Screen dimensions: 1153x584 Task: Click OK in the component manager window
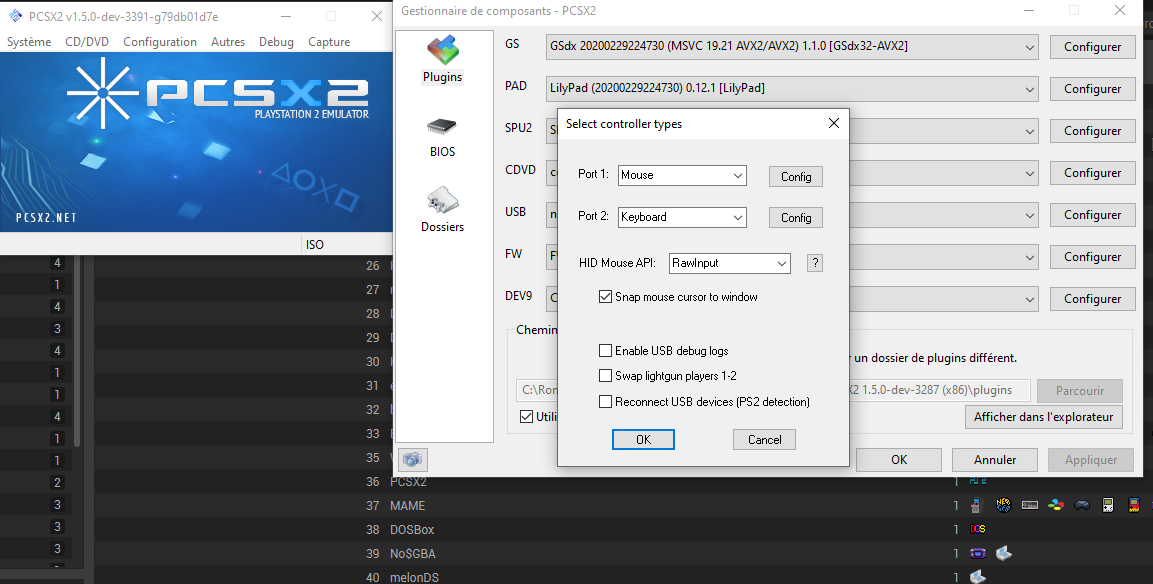pos(899,460)
